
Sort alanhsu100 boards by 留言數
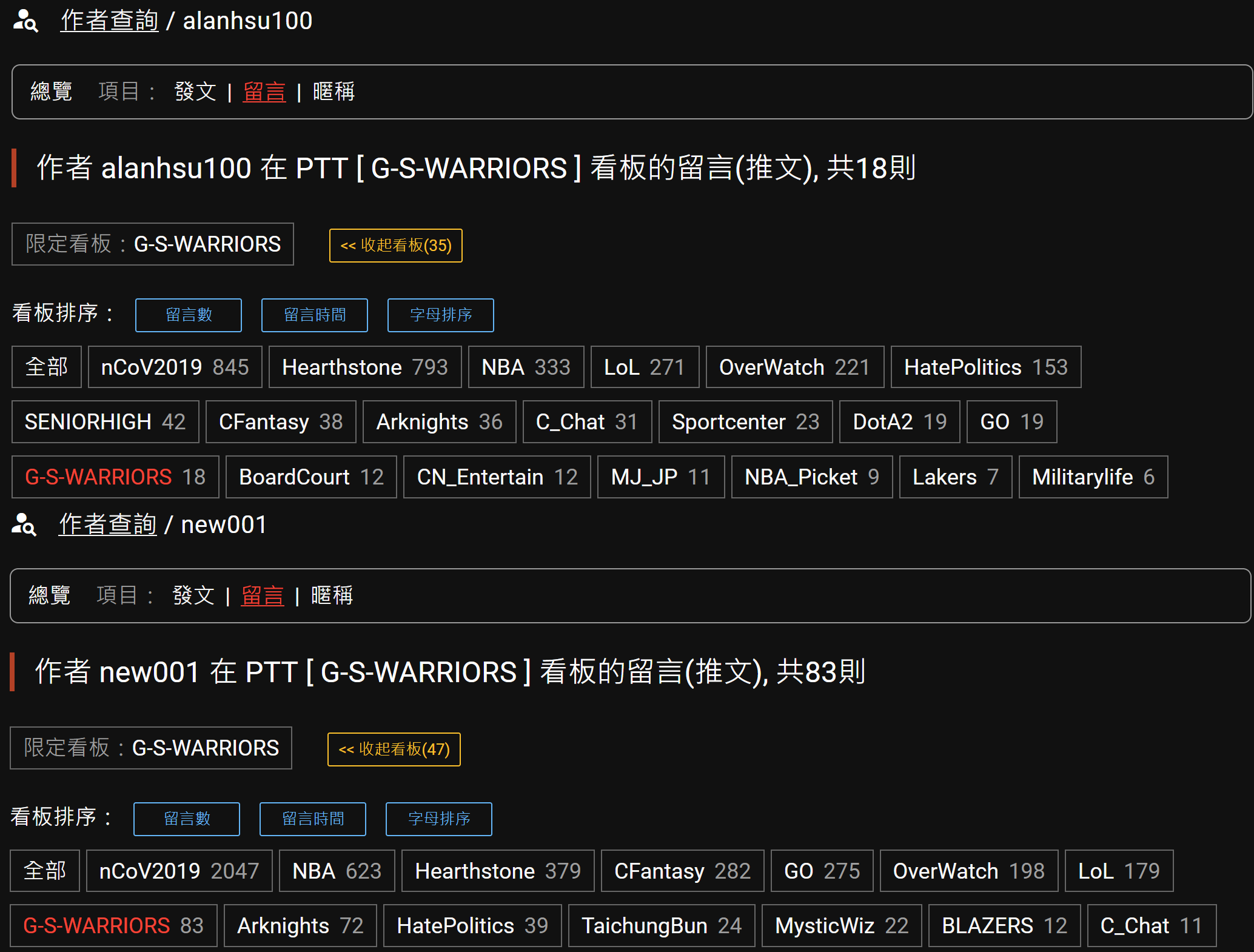click(x=189, y=315)
